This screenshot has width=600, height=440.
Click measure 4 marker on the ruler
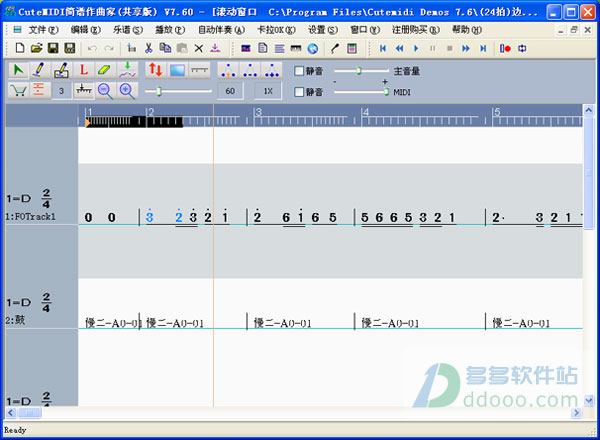[366, 112]
